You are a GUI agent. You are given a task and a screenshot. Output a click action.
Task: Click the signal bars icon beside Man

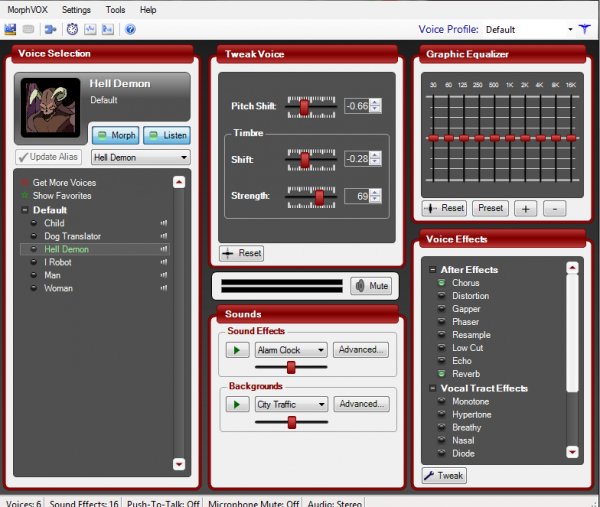(164, 275)
